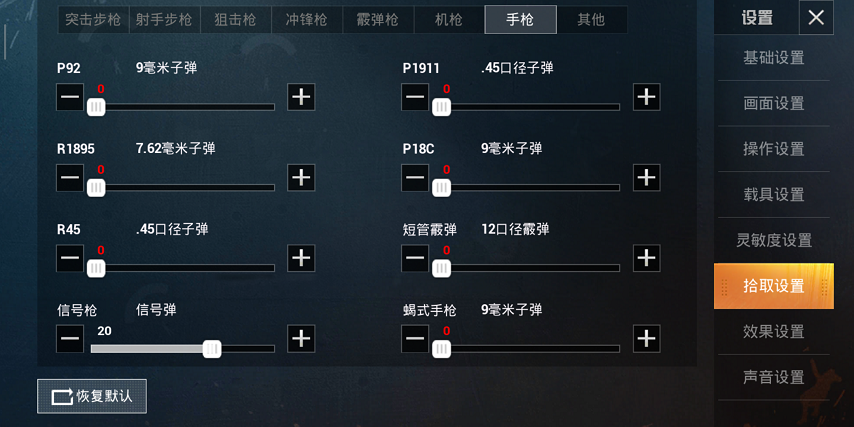Screen dimensions: 854x427
Task: Increase 短管霰弹 12口径霰弹 pickup count
Action: tap(646, 258)
